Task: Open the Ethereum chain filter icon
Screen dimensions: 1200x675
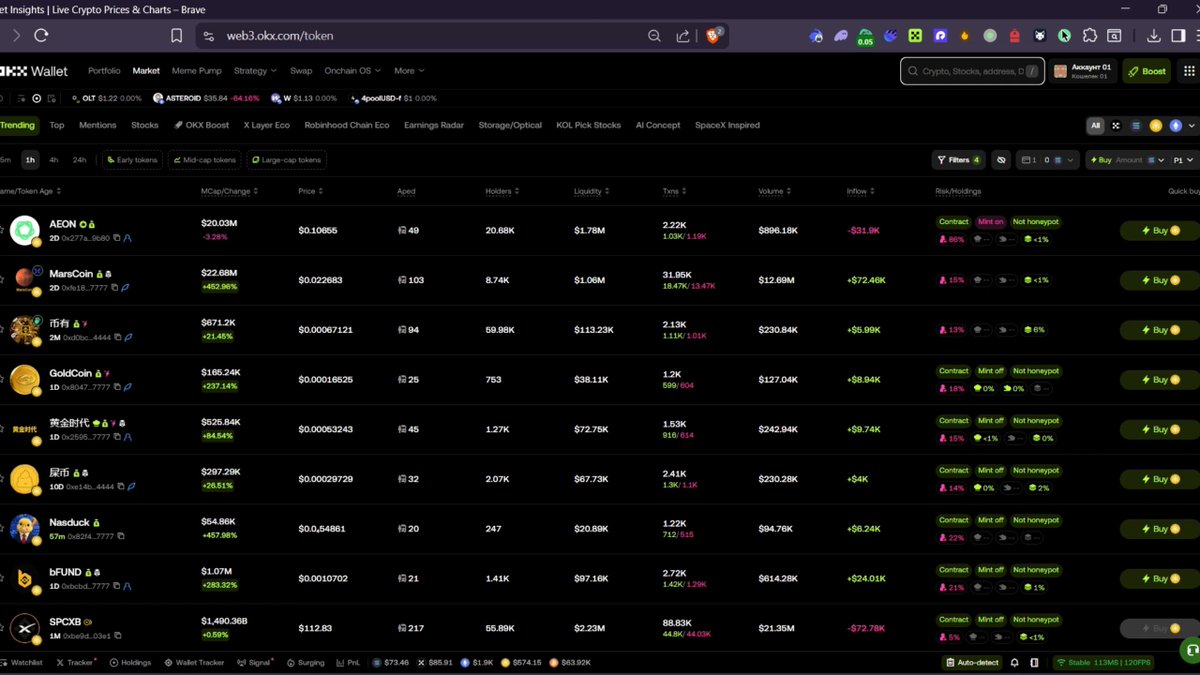Action: [1176, 126]
